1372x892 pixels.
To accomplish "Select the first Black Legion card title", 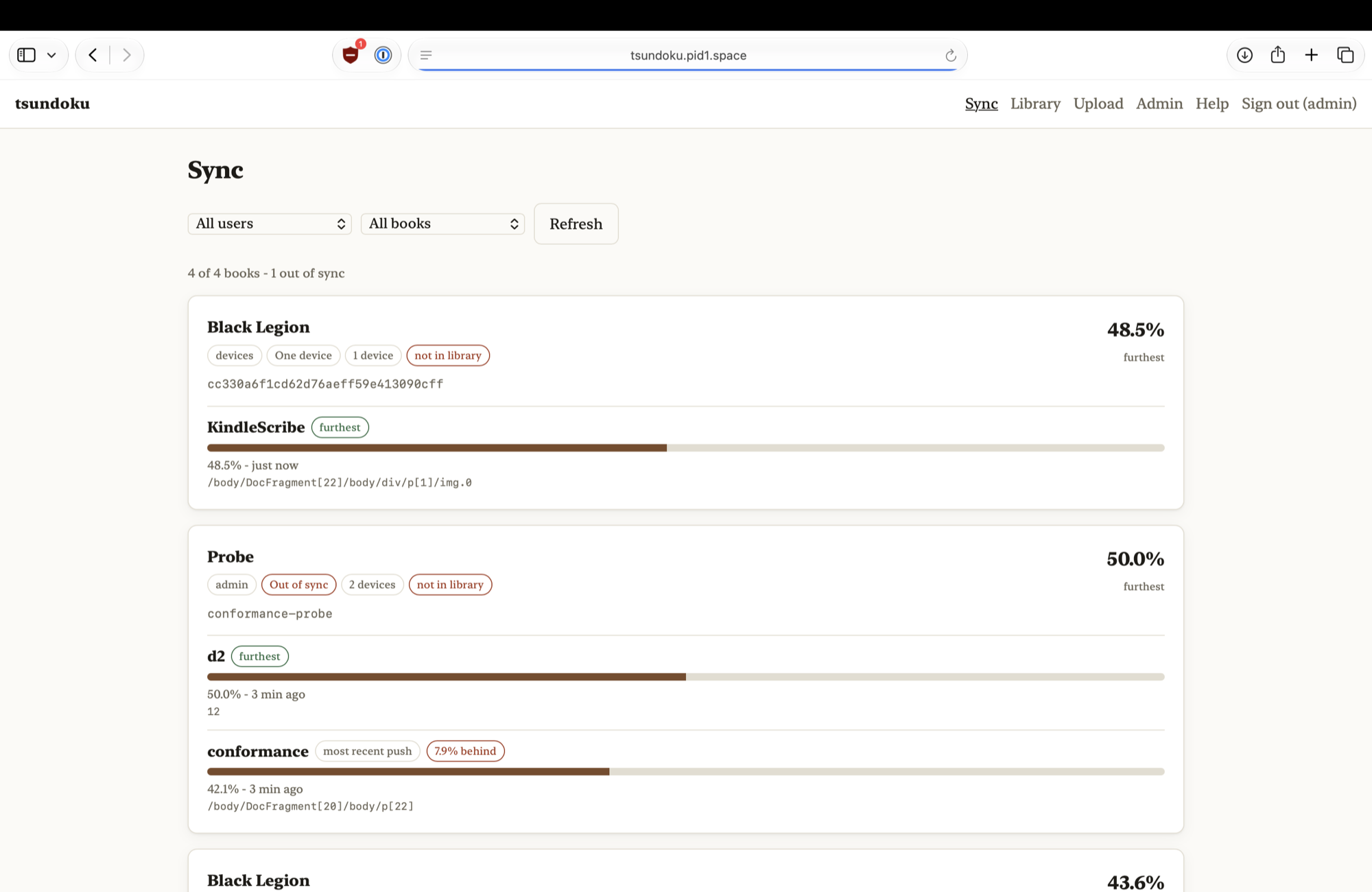I will (259, 327).
